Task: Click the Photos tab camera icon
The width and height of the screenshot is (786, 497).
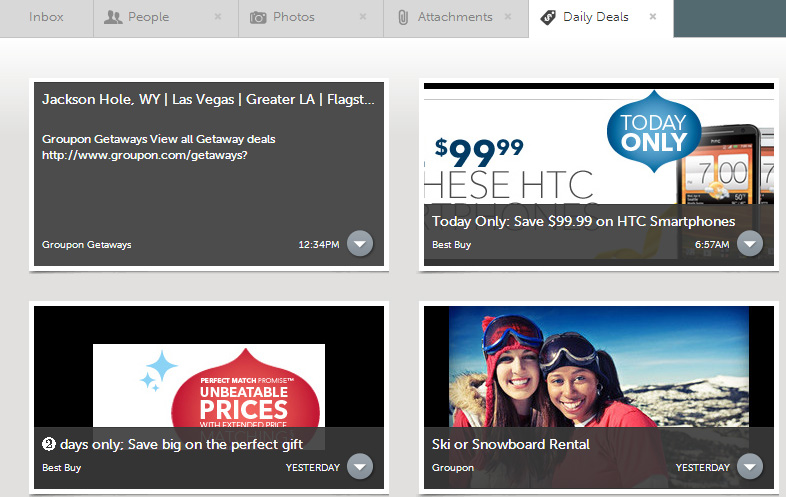Action: pos(258,17)
